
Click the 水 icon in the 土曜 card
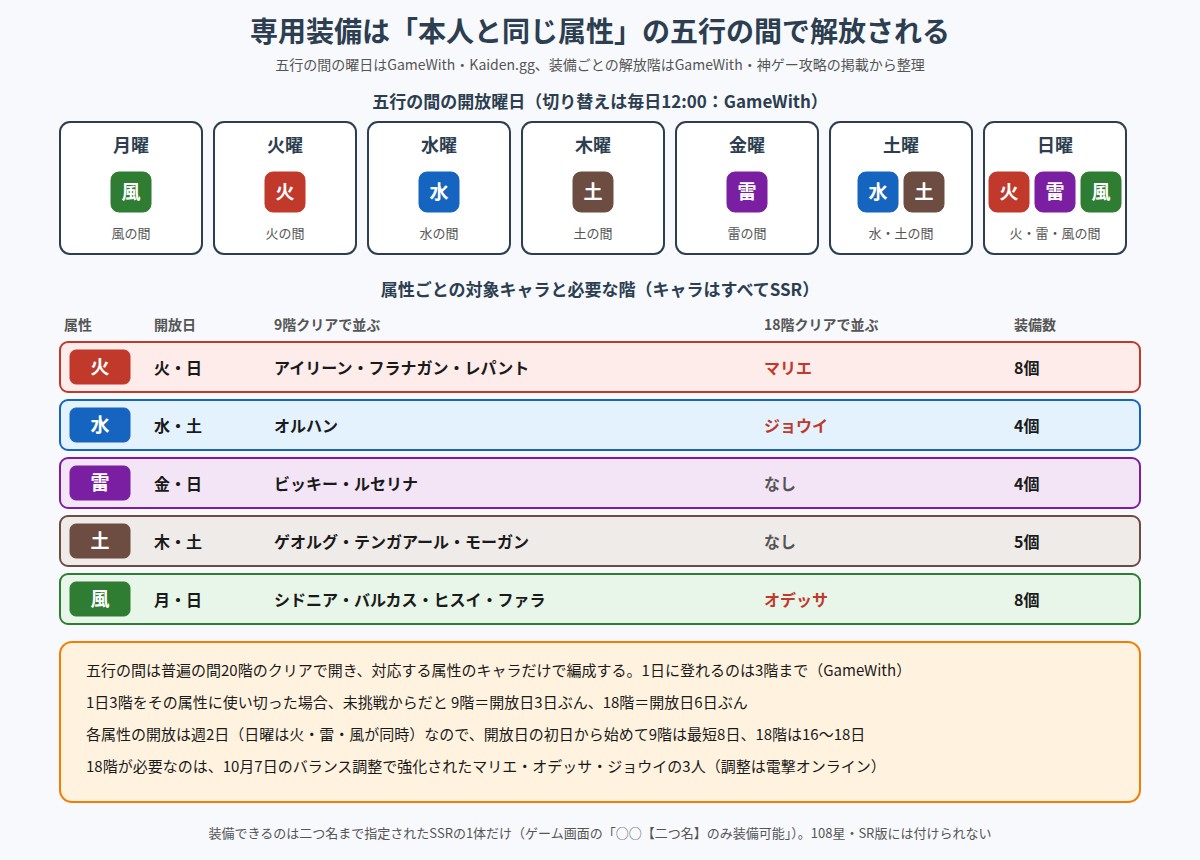(x=878, y=192)
